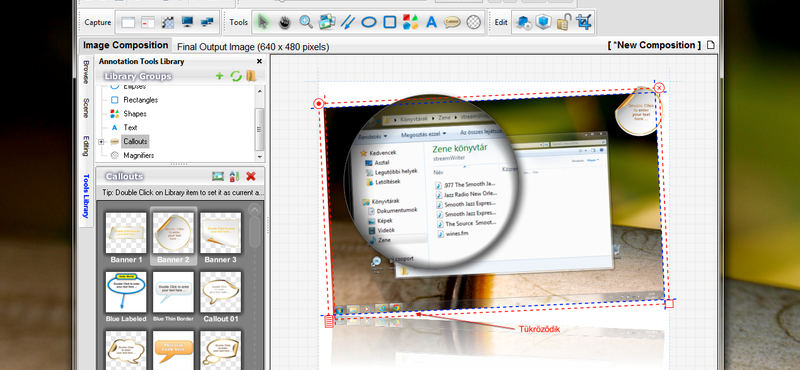
Task: Pick the blue text A tool
Action: pos(432,22)
